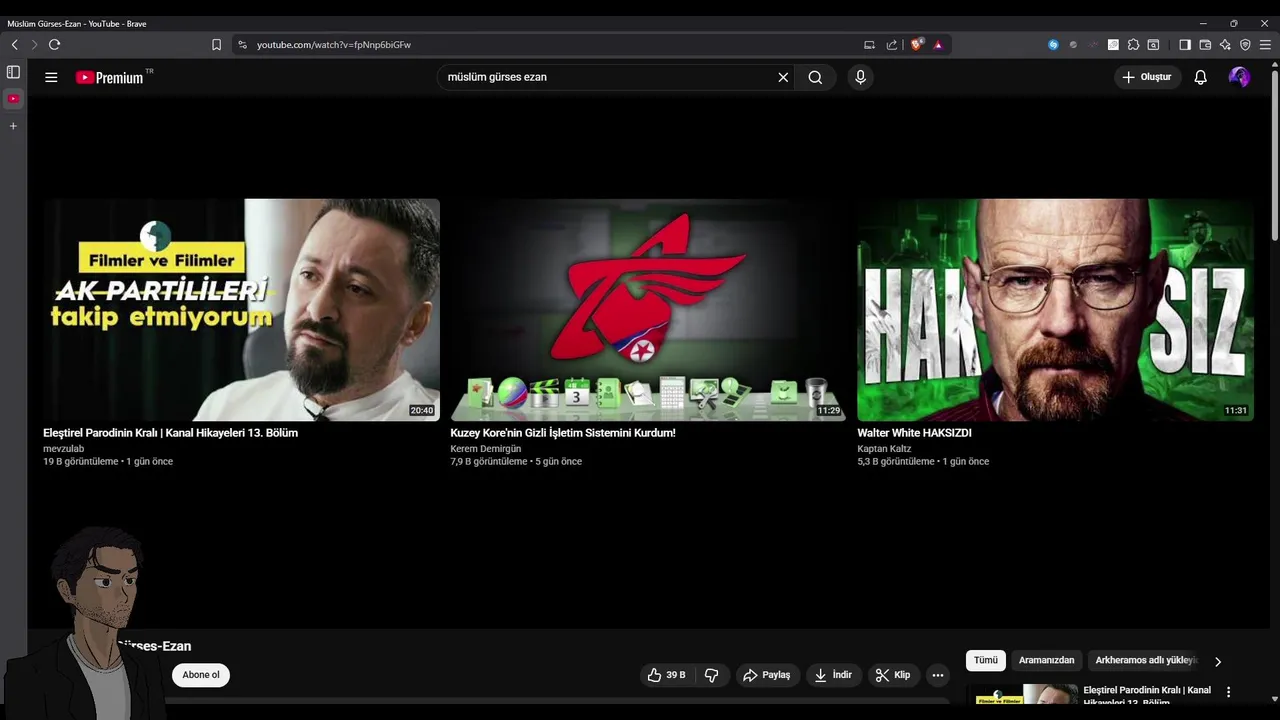The image size is (1280, 720).
Task: Open Walter White HAKSIZDI thumbnail
Action: (x=1055, y=309)
